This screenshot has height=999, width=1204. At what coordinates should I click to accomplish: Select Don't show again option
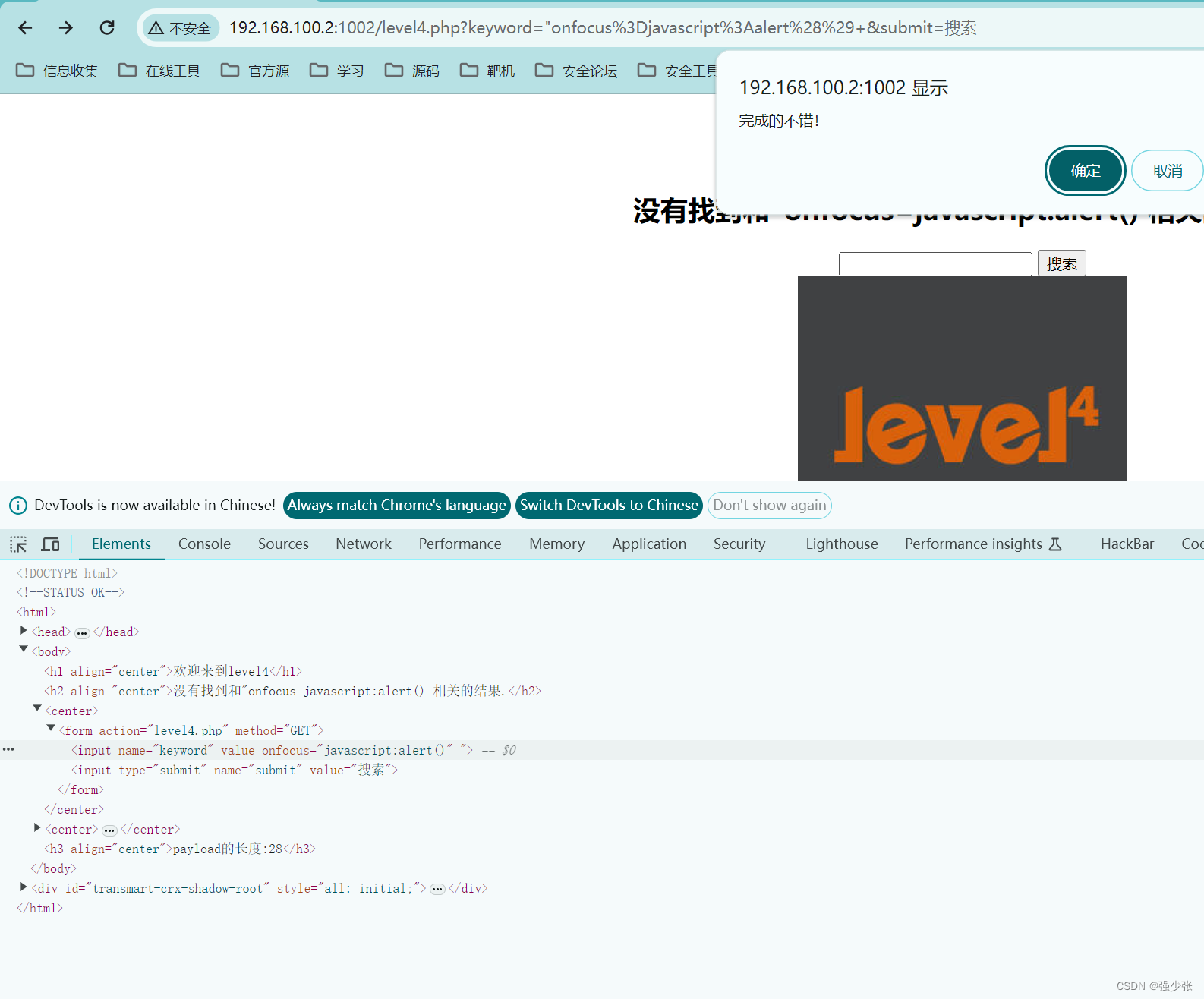pos(770,506)
